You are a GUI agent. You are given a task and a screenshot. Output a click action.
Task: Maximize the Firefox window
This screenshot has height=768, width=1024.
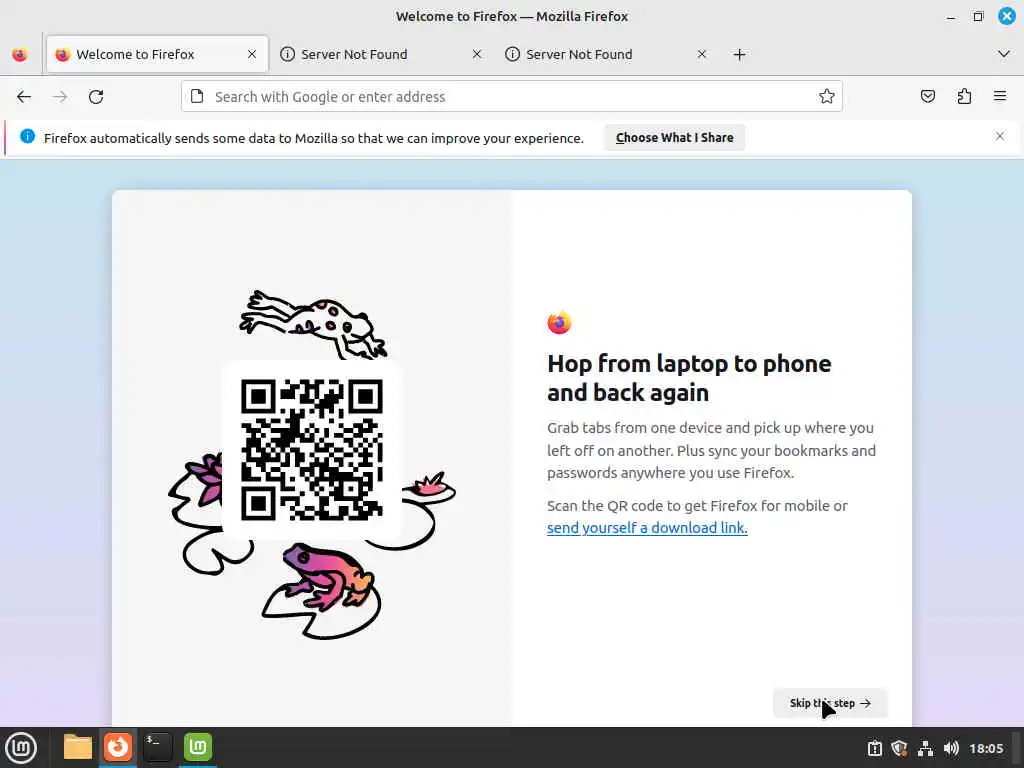[x=978, y=17]
